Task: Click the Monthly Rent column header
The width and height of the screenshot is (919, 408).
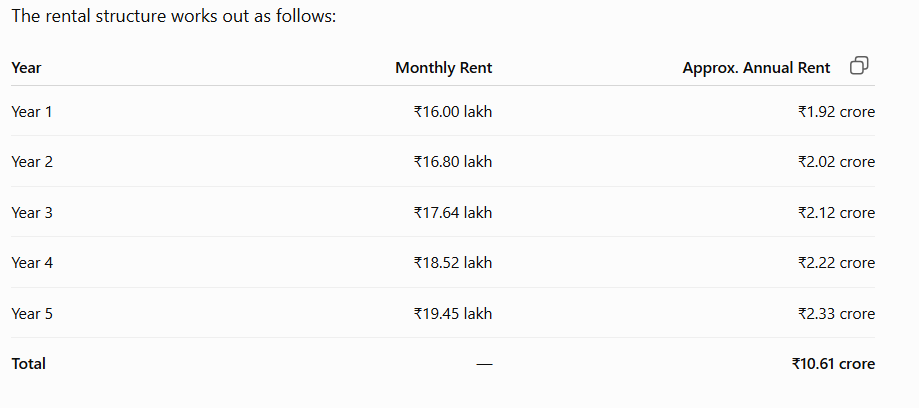Action: [x=444, y=68]
